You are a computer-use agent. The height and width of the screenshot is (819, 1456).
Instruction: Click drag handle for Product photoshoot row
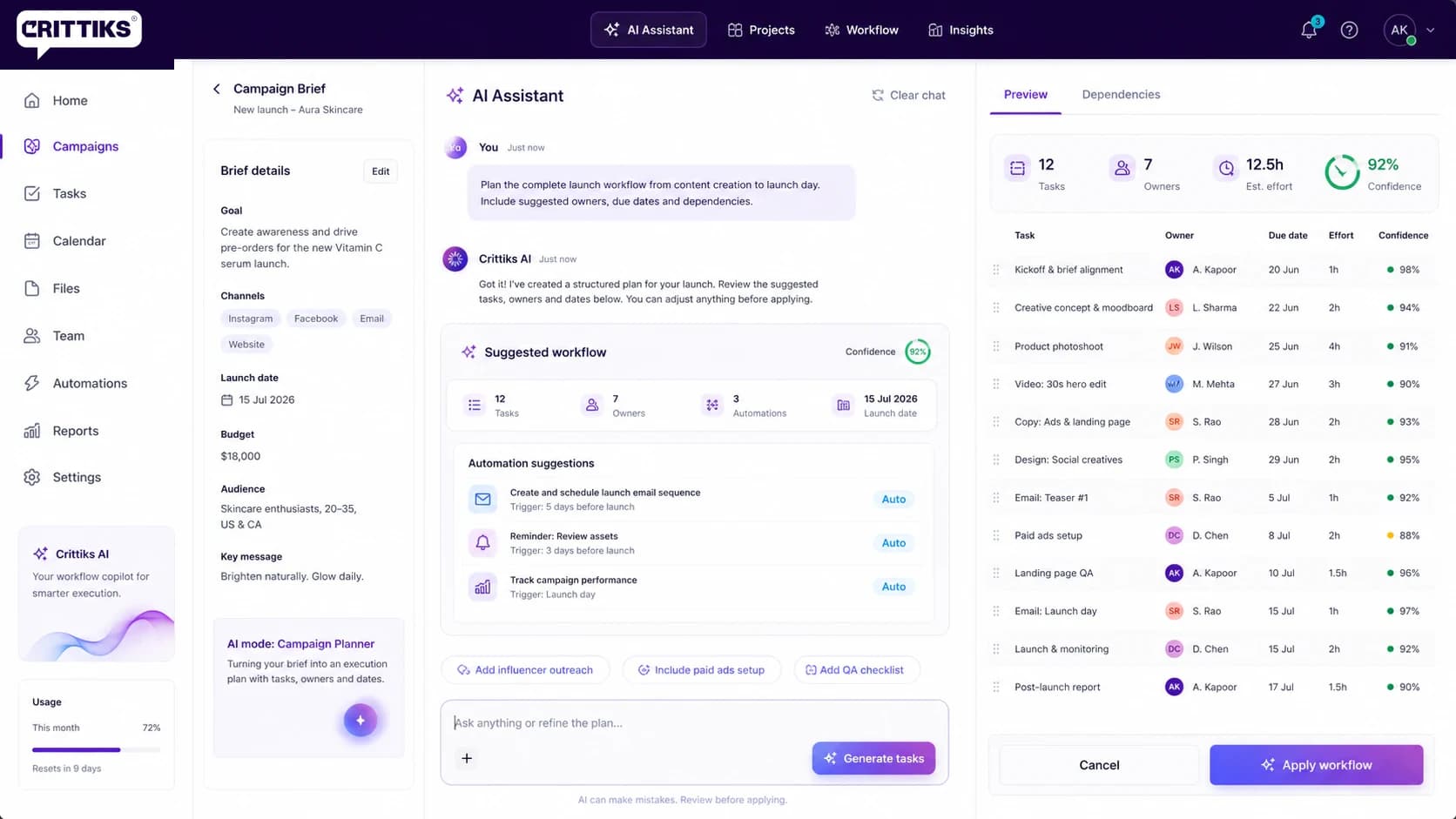[x=996, y=346]
